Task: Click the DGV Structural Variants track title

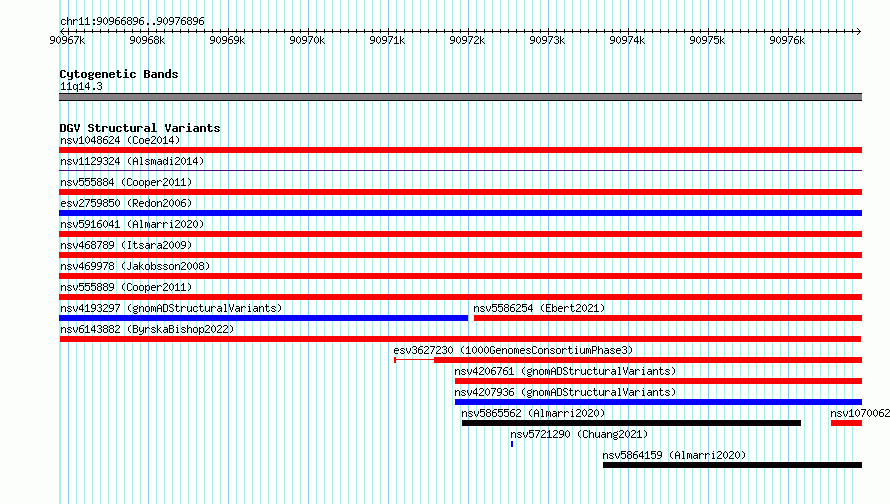Action: point(140,128)
